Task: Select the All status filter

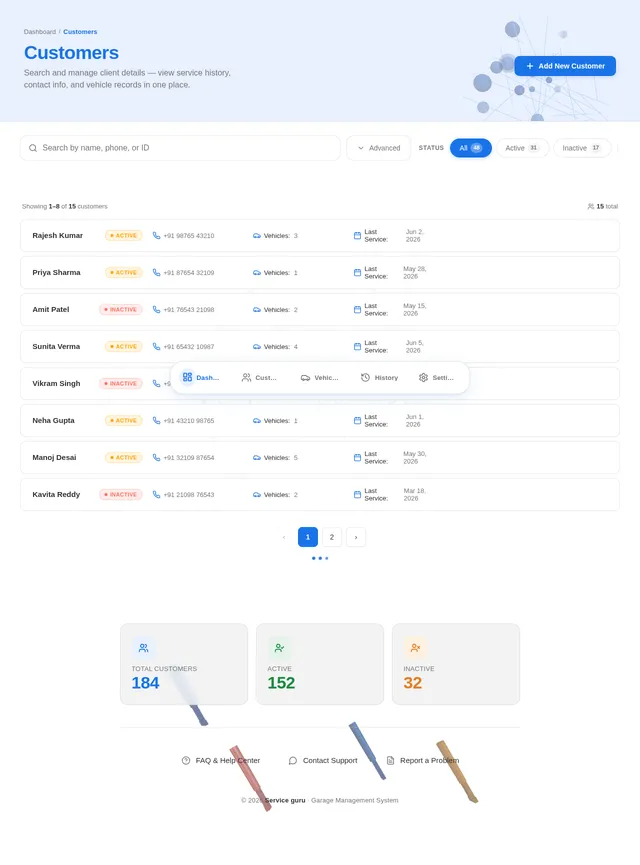Action: 471,148
